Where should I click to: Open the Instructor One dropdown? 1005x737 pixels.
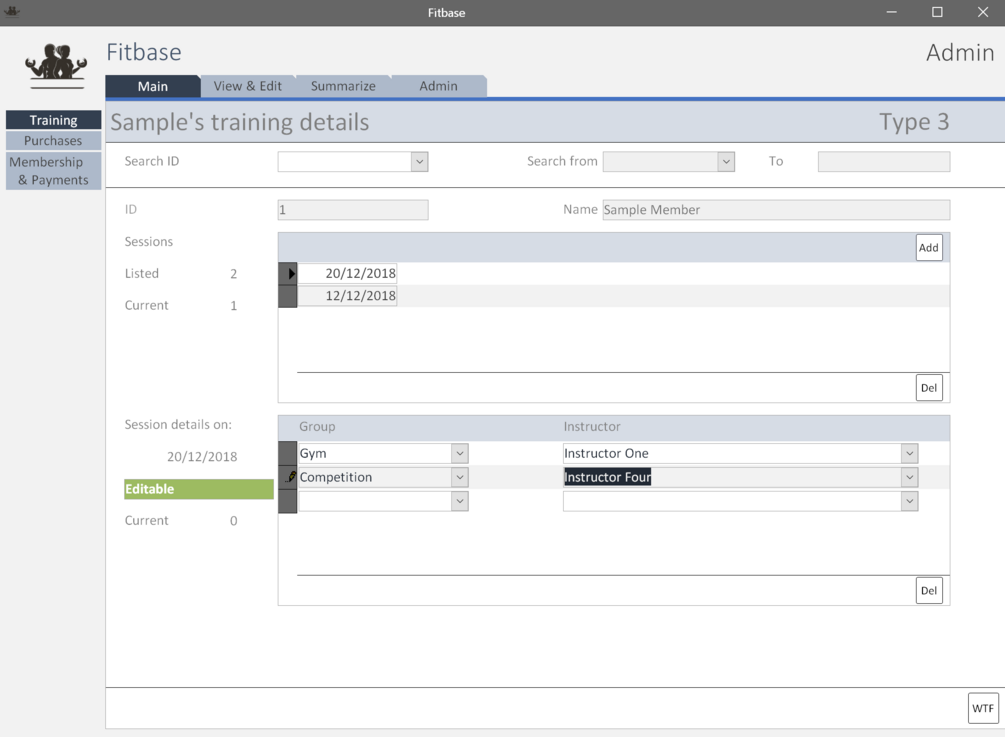click(x=908, y=452)
